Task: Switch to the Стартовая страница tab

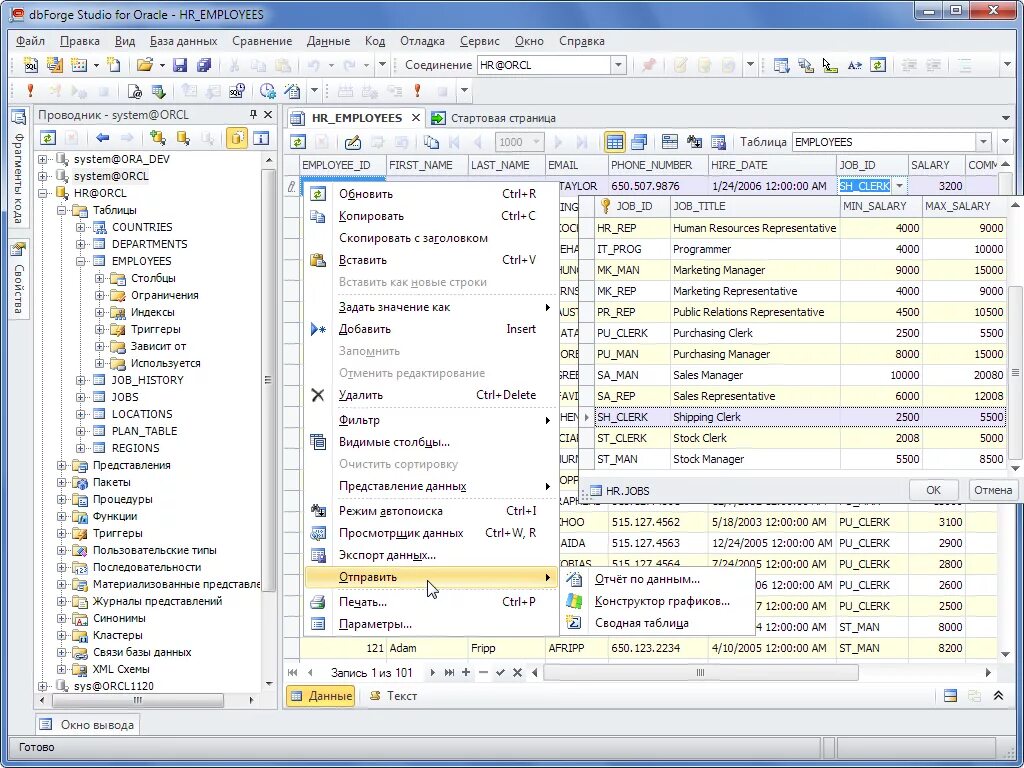Action: pyautogui.click(x=494, y=118)
